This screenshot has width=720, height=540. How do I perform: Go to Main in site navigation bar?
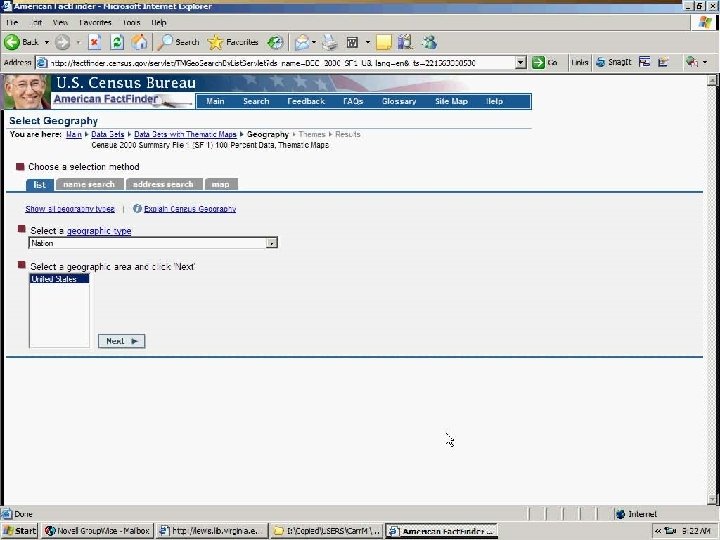click(215, 101)
